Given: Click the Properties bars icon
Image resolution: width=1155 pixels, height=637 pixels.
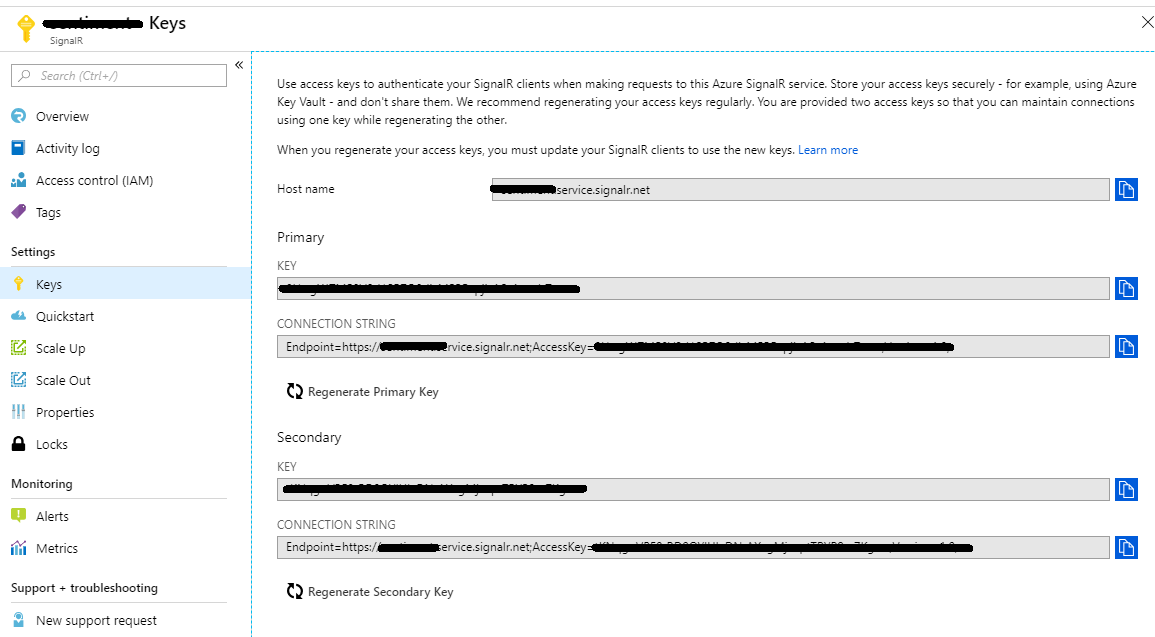Looking at the screenshot, I should pyautogui.click(x=18, y=412).
